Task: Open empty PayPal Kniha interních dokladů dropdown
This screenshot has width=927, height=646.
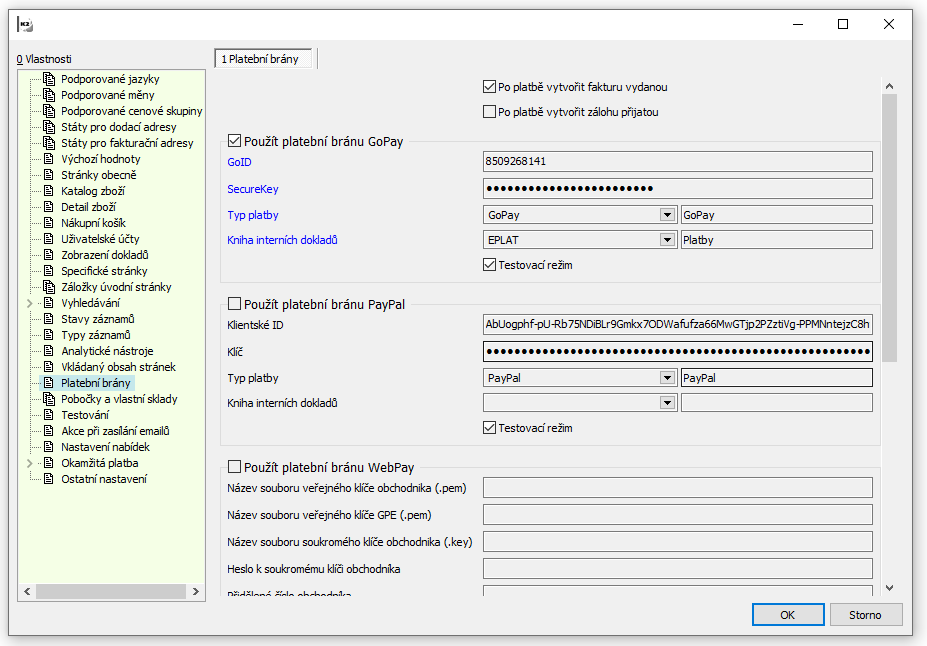Action: 667,402
